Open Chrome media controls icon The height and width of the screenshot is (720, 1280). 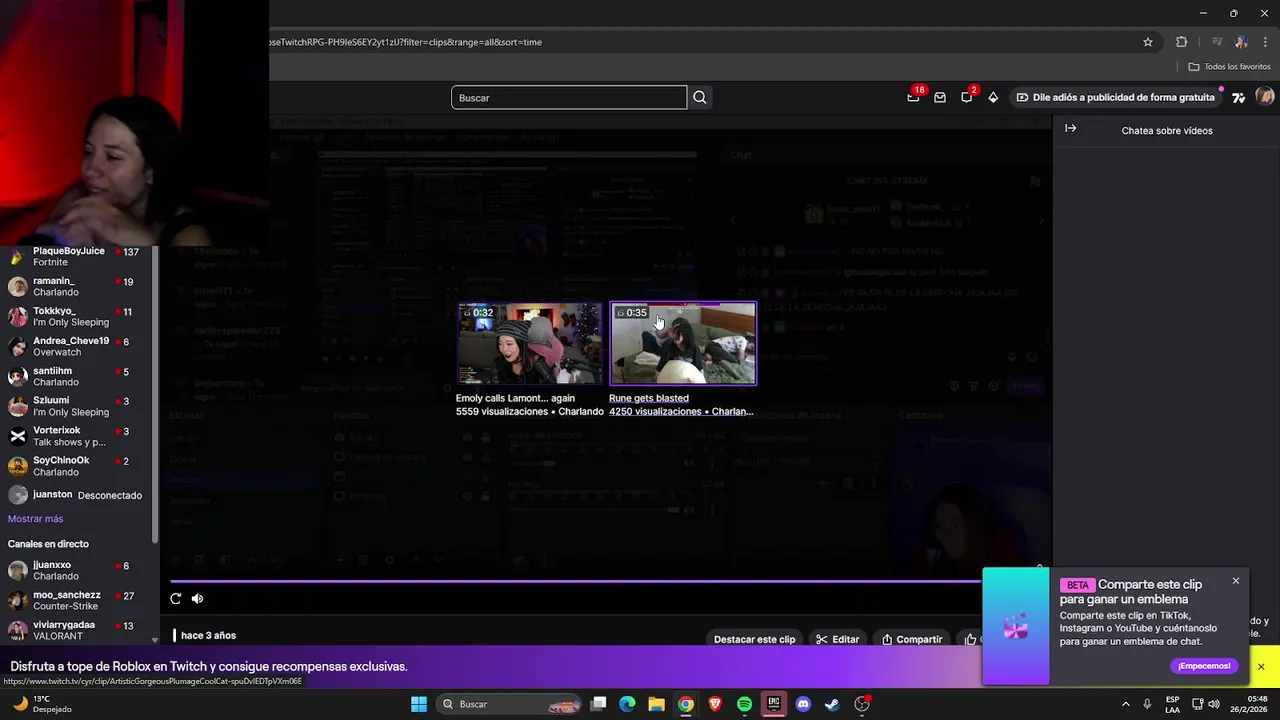pos(1216,42)
